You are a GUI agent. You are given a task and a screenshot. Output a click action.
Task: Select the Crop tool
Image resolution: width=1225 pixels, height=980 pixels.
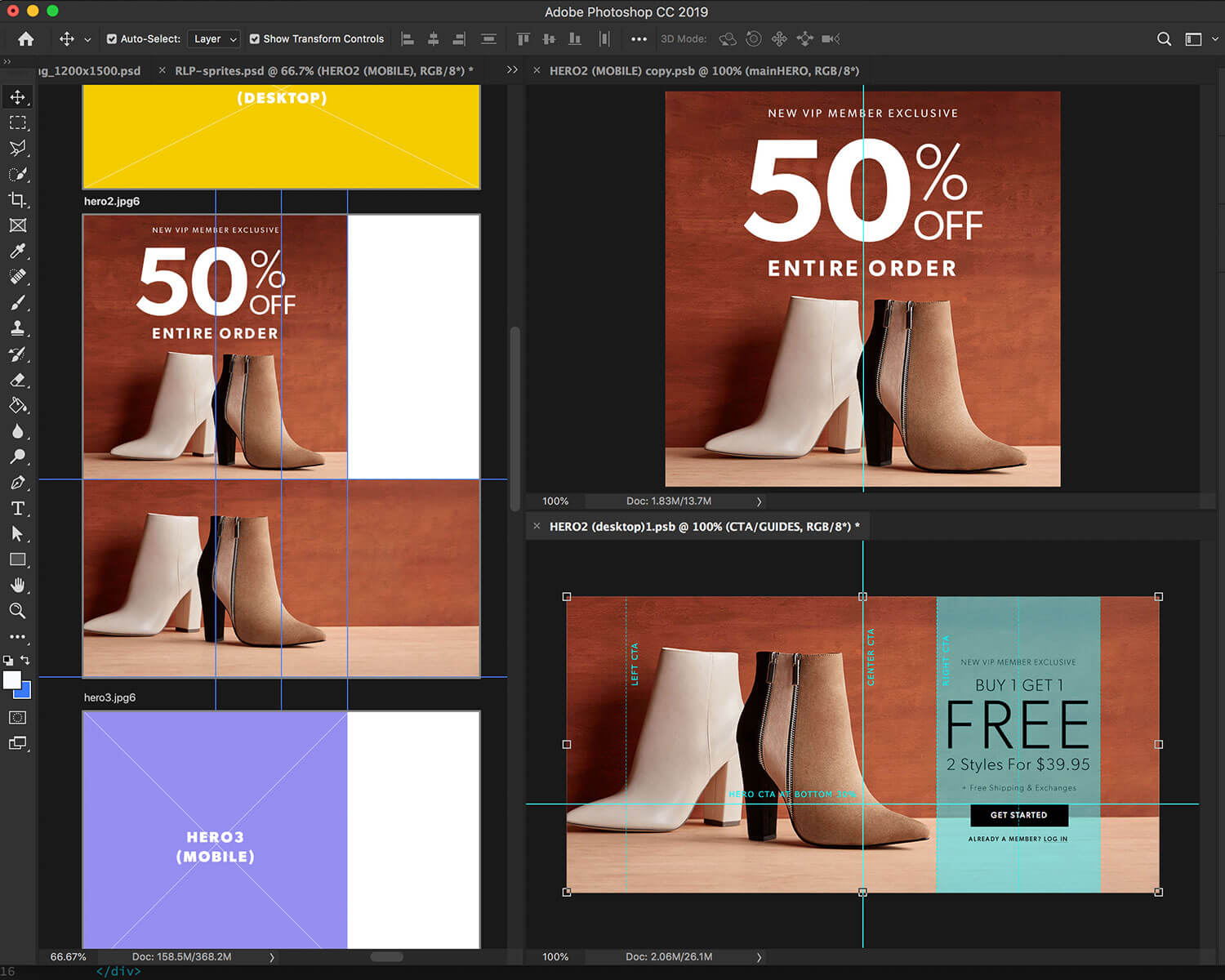(17, 200)
